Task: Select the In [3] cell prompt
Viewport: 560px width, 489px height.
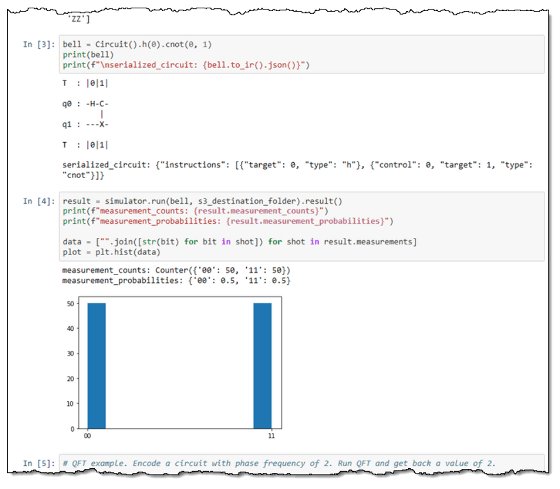Action: coord(39,44)
